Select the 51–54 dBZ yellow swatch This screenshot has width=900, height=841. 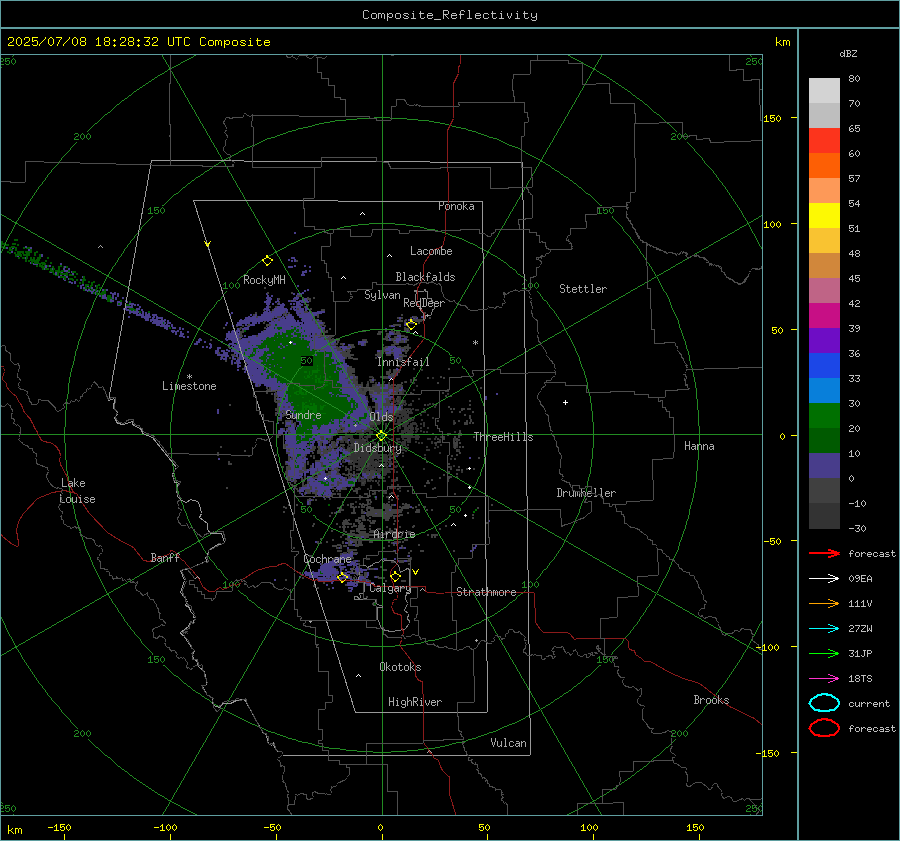(824, 216)
